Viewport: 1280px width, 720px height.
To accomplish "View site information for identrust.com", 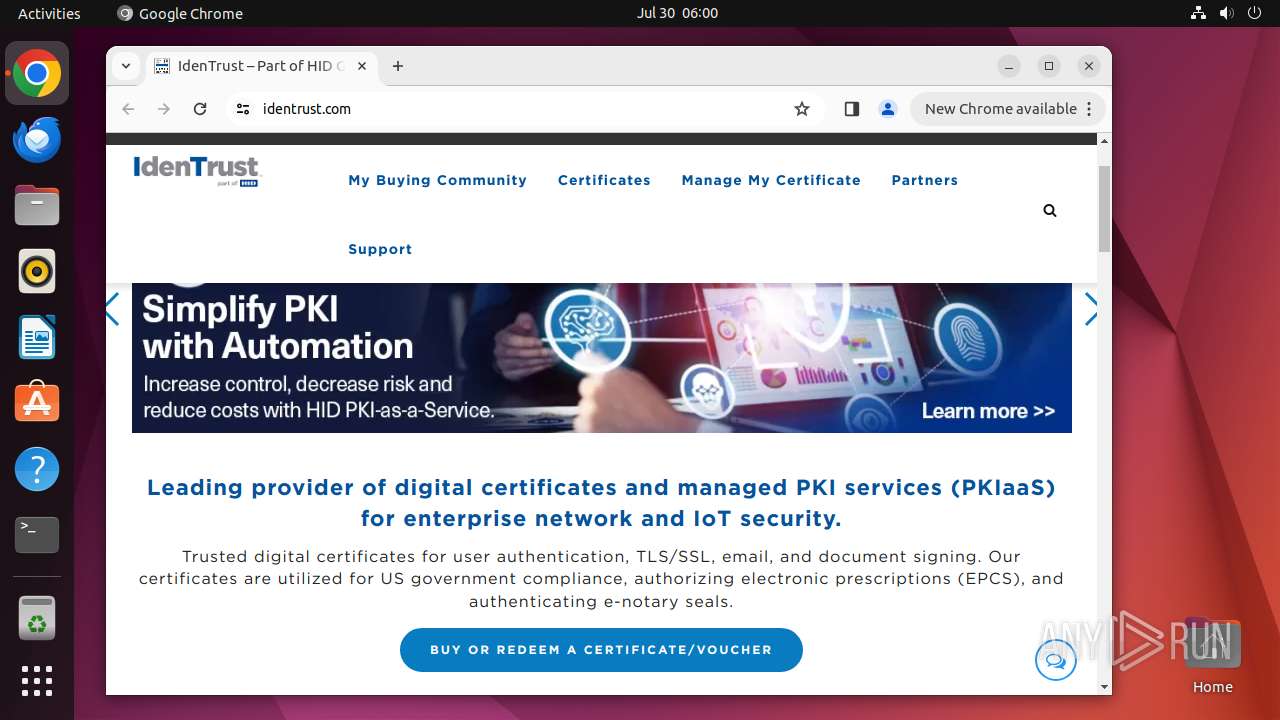I will click(243, 109).
